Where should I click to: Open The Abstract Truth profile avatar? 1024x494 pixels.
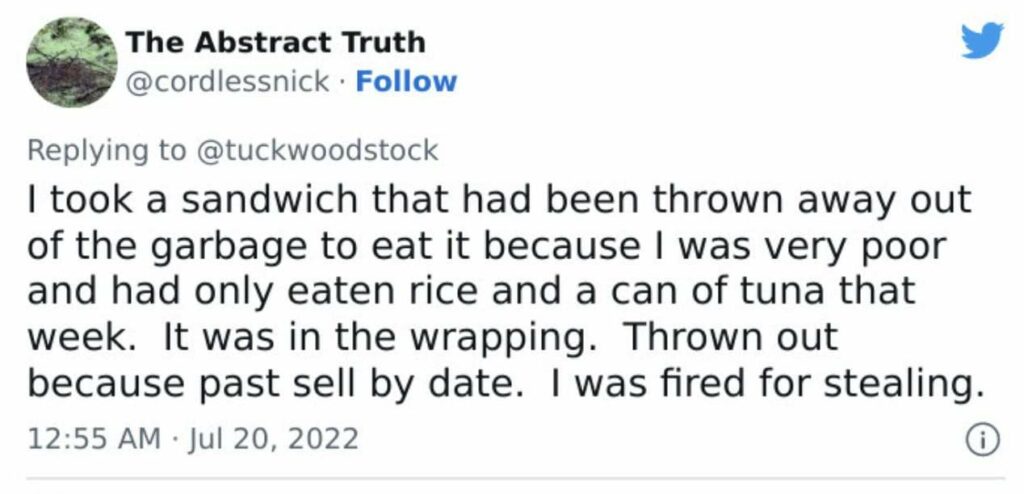click(x=72, y=62)
